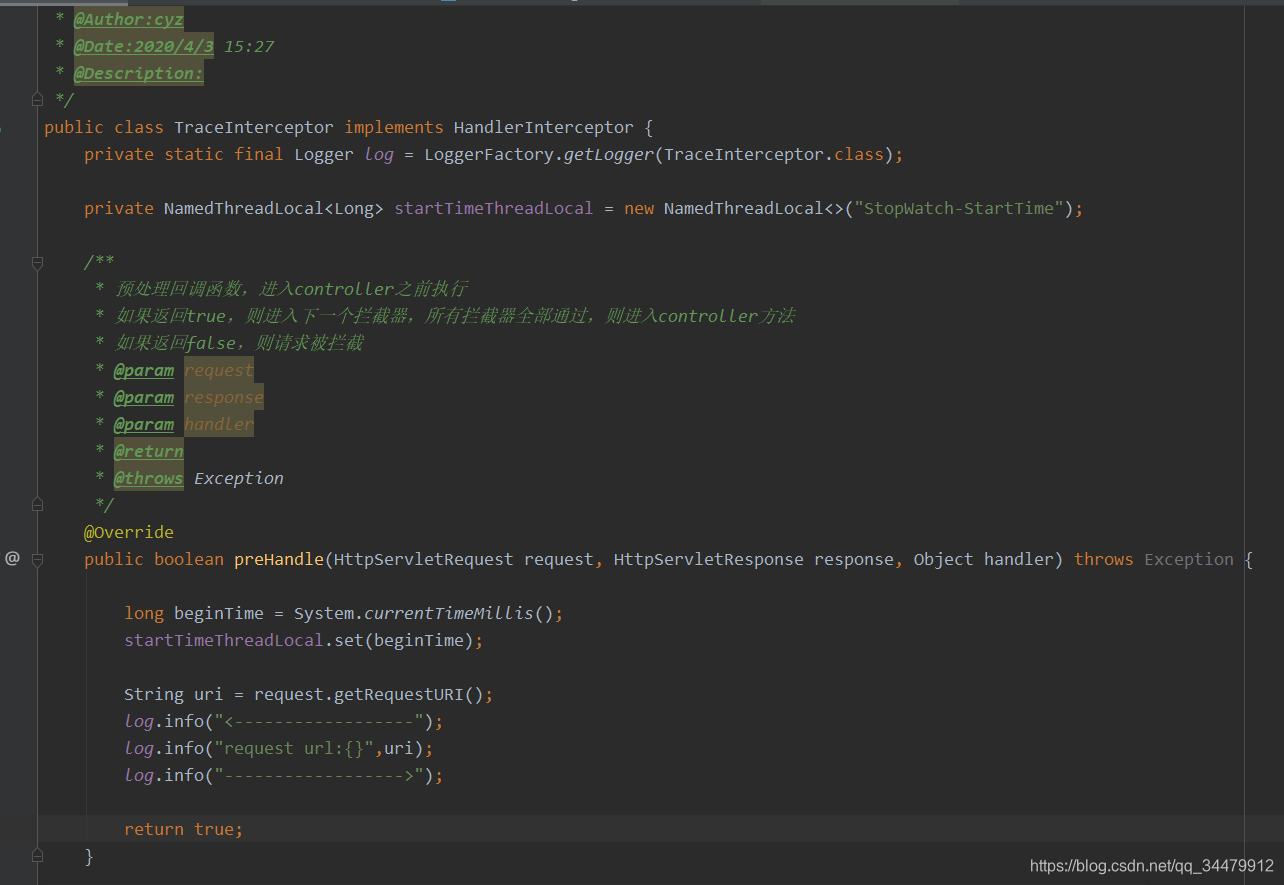This screenshot has width=1284, height=885.
Task: Click the @Date:2020/4/3 comment tag
Action: 144,46
